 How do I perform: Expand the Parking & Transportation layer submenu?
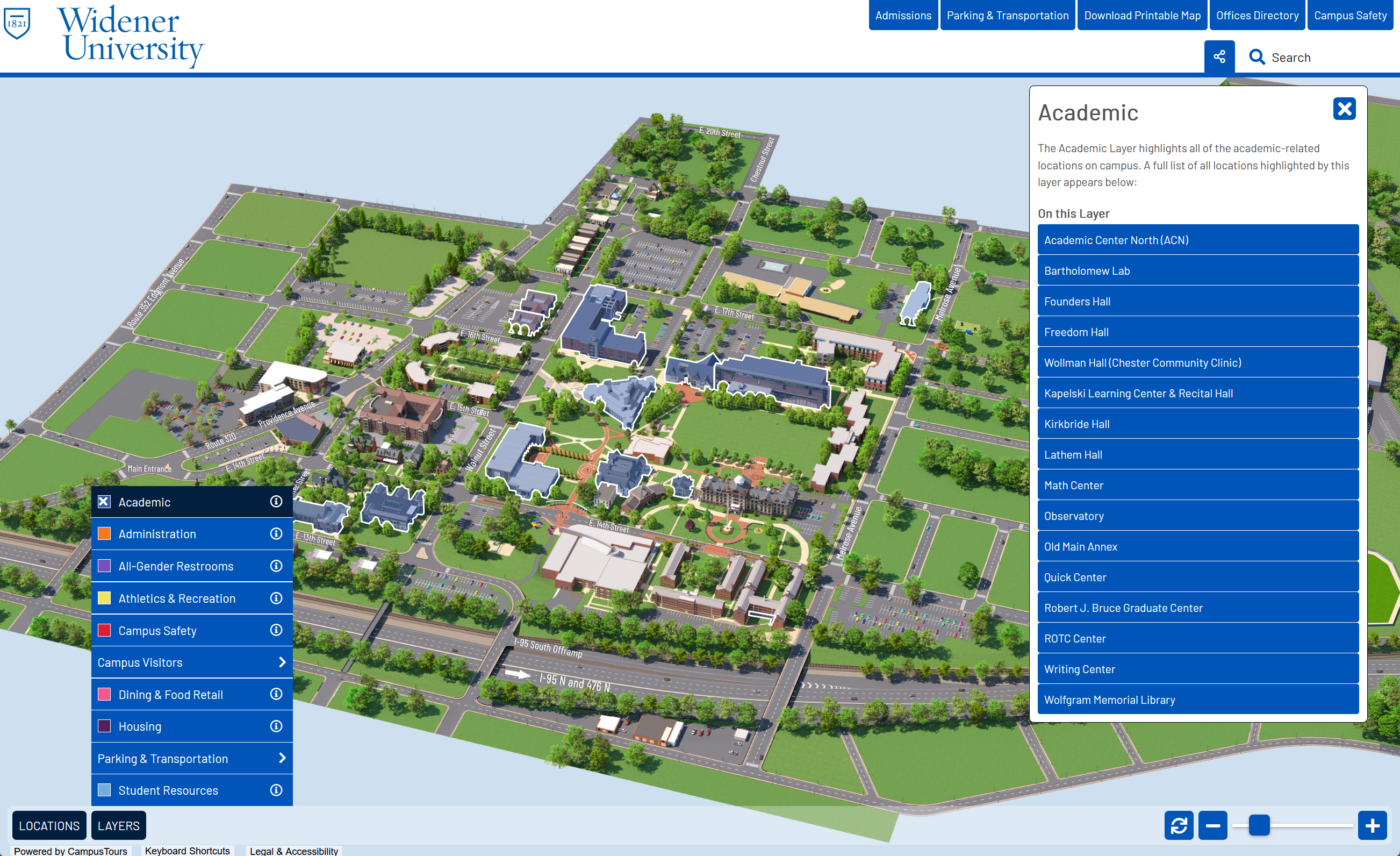[192, 758]
